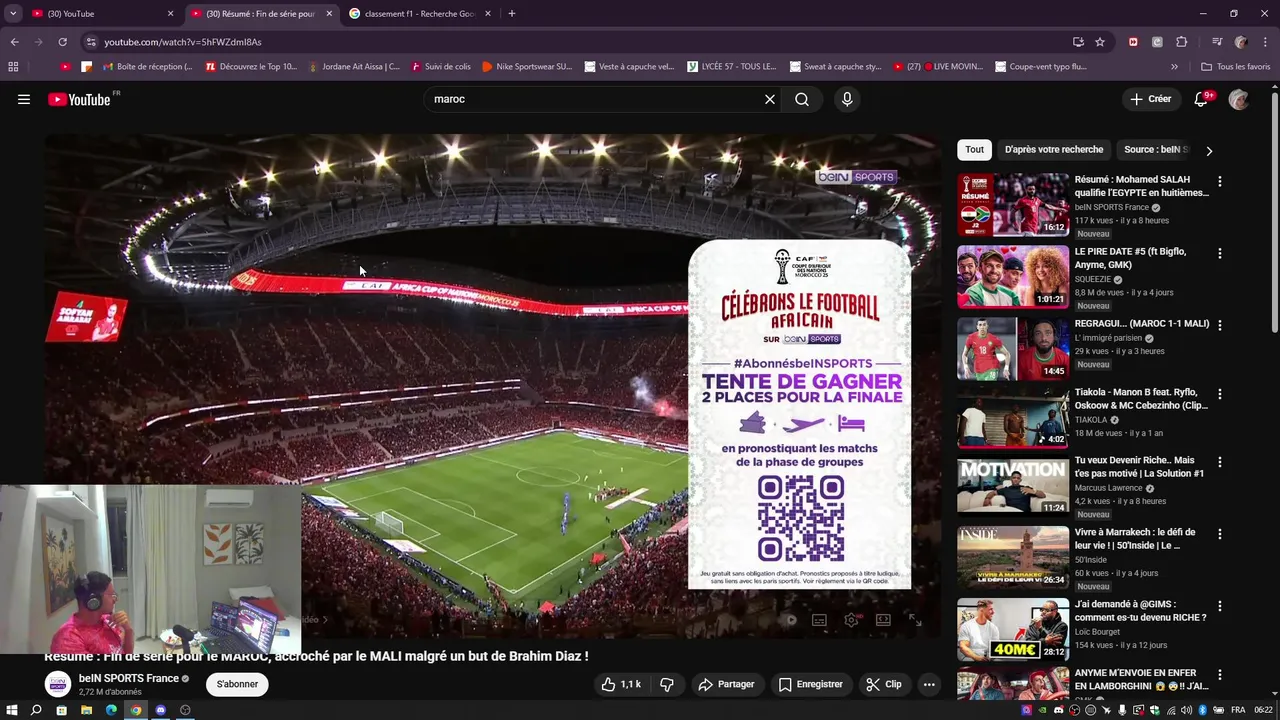Open player settings gear icon

[x=851, y=620]
